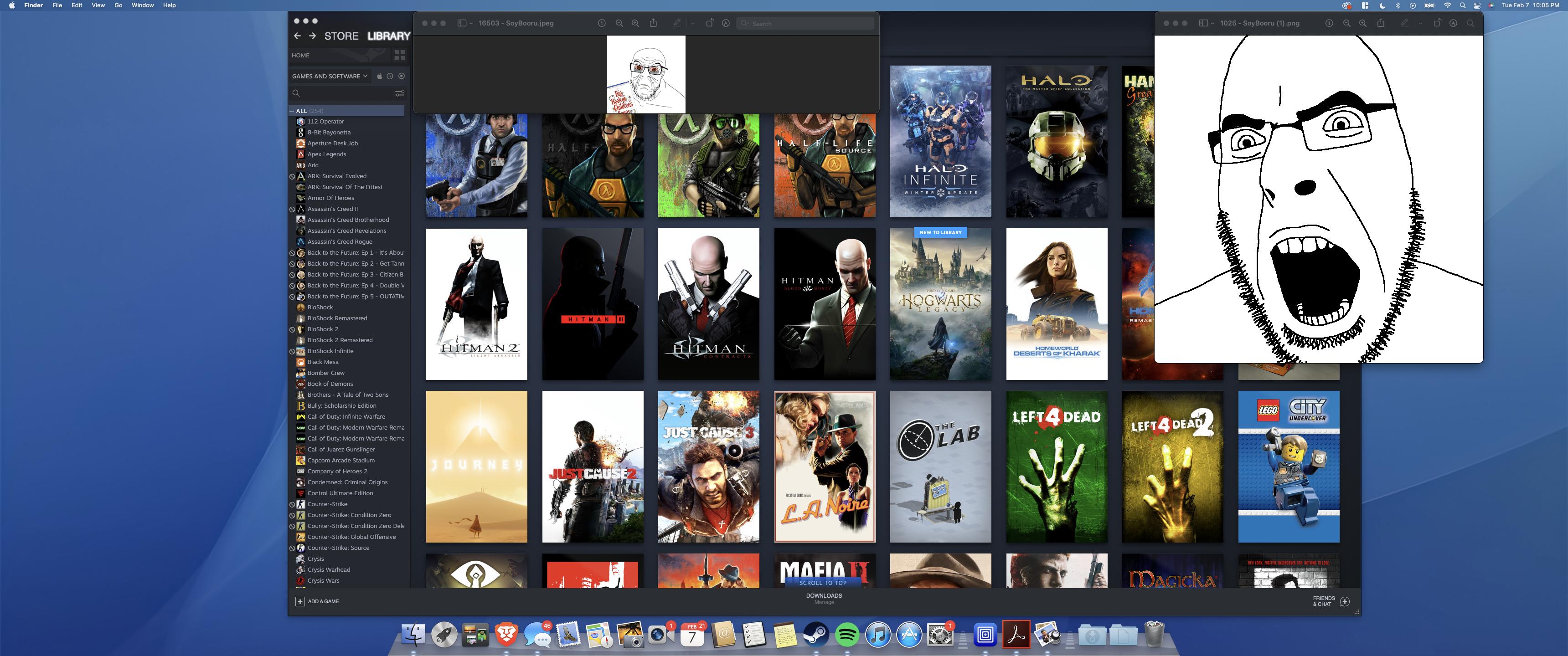The image size is (1568, 656).
Task: Select Black Mesa in games list
Action: coord(323,362)
